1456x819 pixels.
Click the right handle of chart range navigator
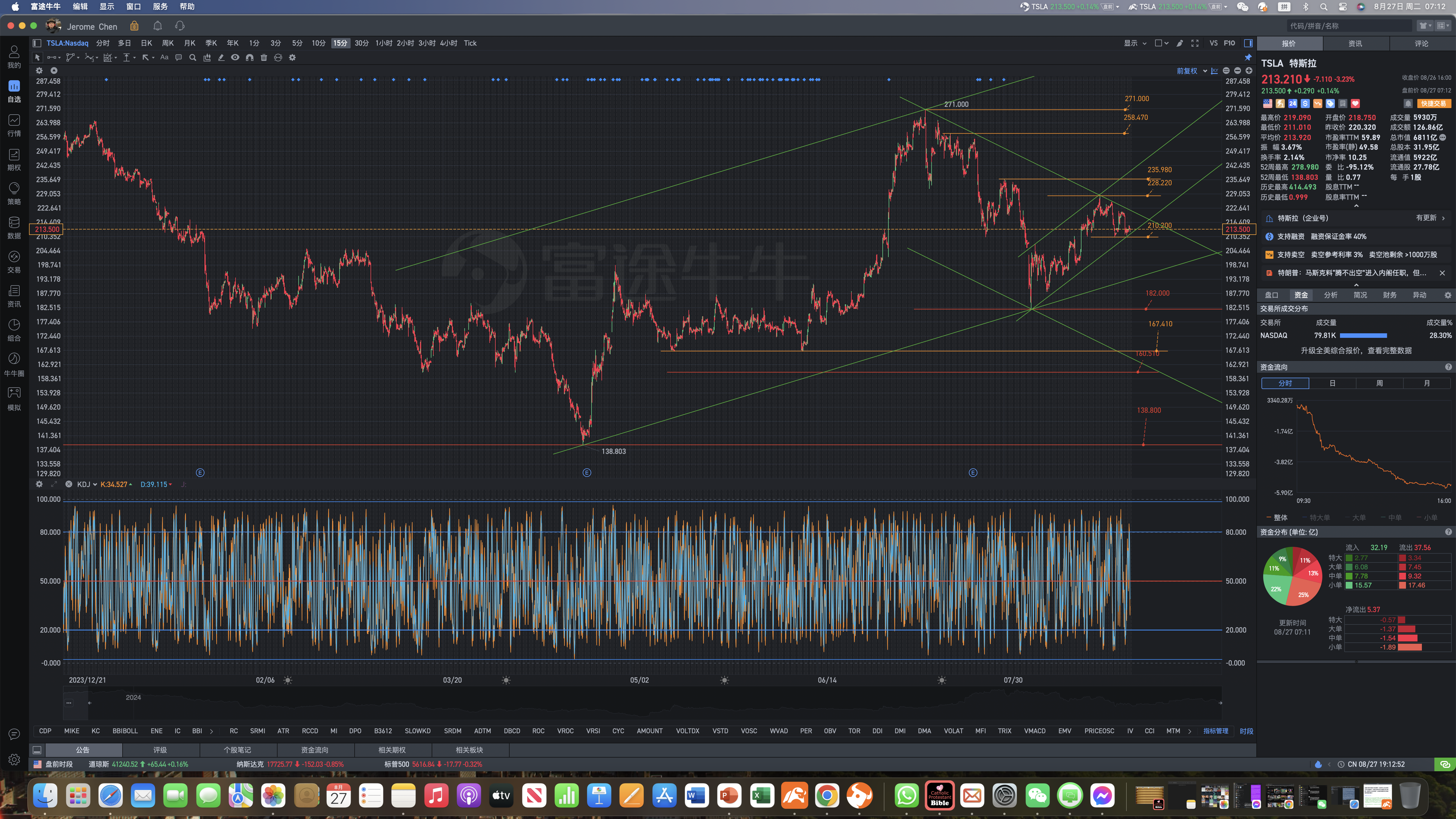point(1220,703)
